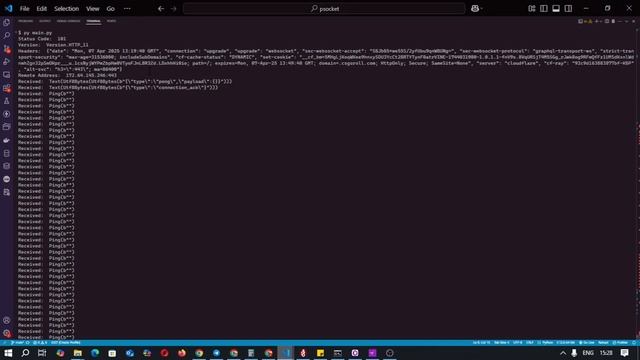Switch to the Ports panel tab
The width and height of the screenshot is (640, 360).
point(111,21)
